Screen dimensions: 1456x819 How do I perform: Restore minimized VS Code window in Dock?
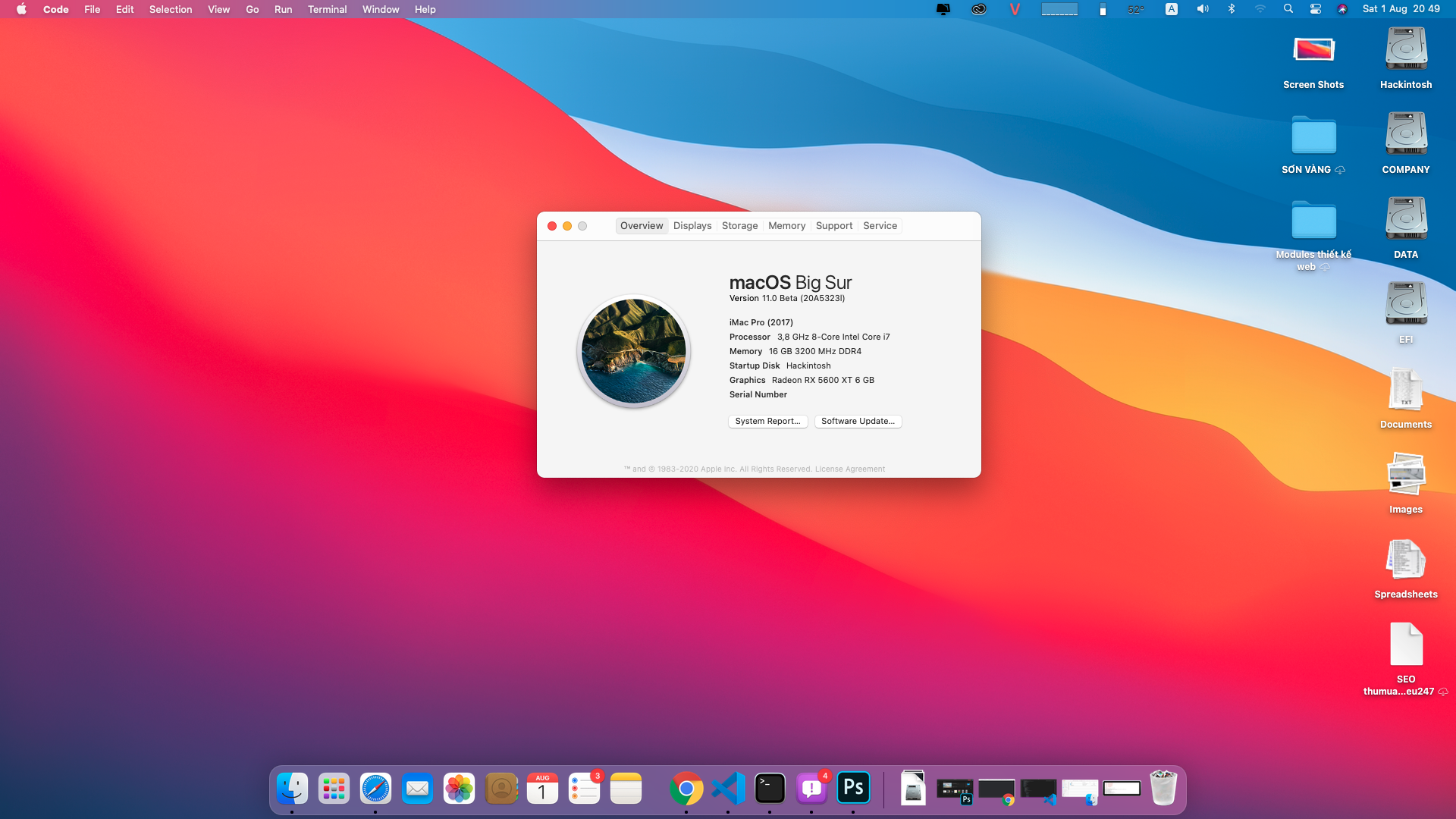pos(1038,791)
